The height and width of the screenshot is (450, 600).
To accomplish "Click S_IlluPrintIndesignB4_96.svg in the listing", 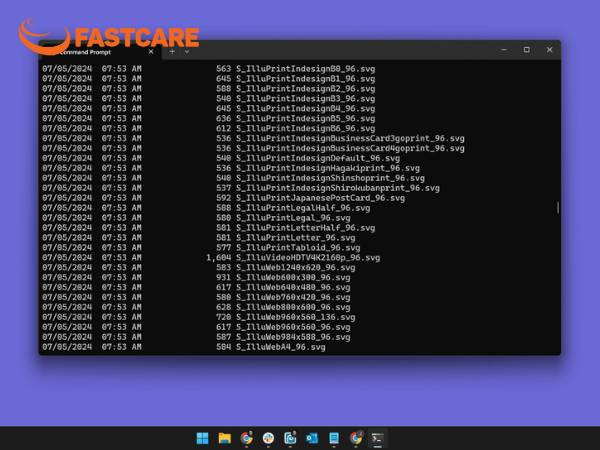I will click(x=305, y=109).
